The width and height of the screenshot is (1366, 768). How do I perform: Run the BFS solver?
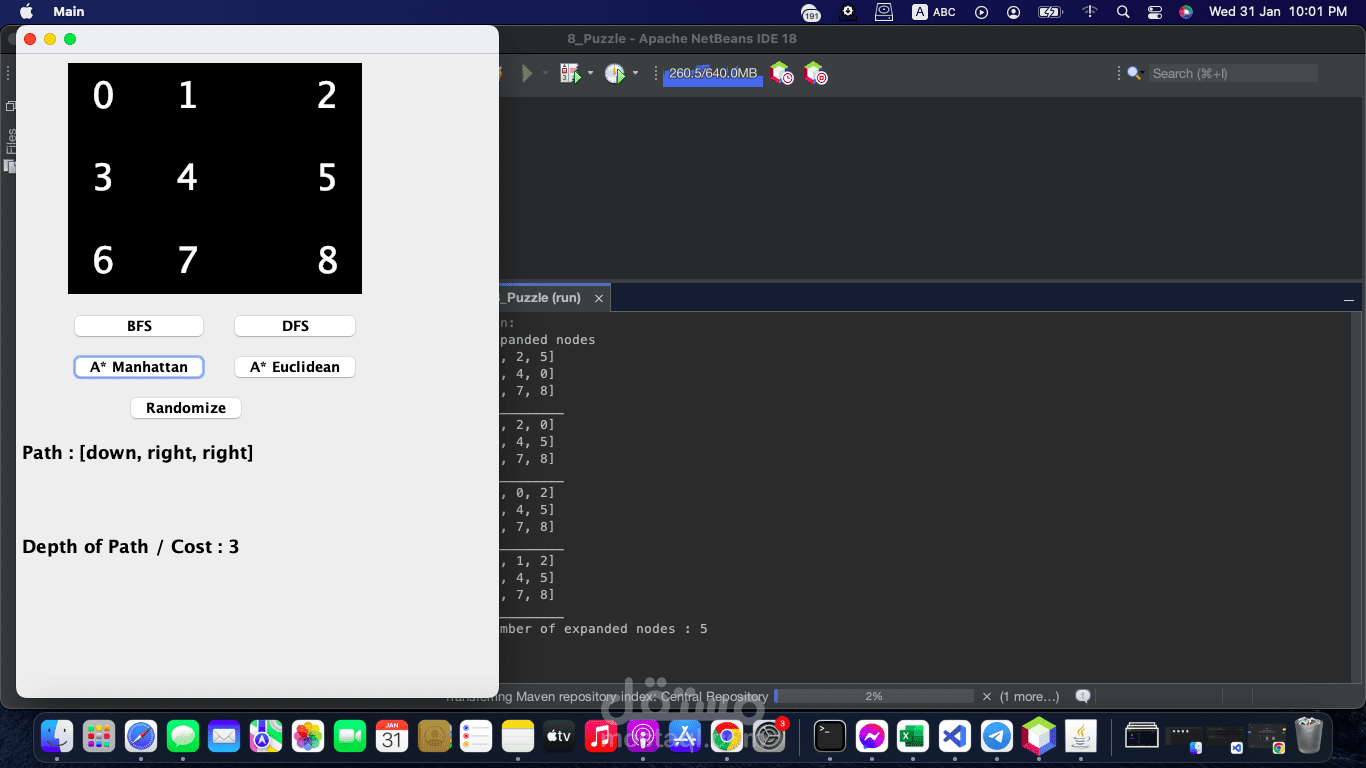[x=139, y=326]
